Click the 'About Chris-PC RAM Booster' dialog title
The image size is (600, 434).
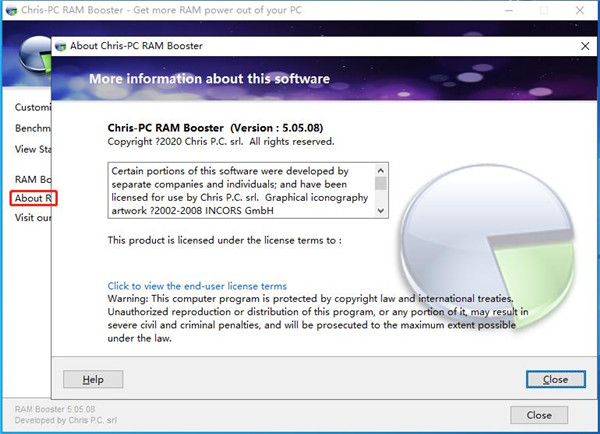[136, 46]
